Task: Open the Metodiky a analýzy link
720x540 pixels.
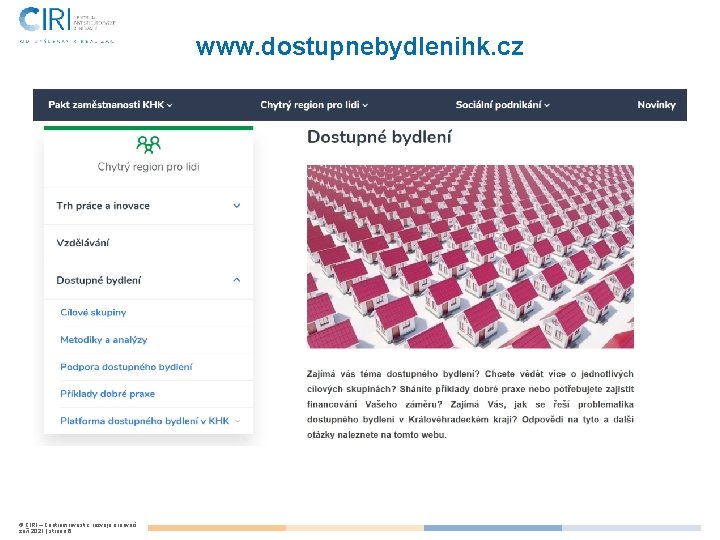Action: 104,340
